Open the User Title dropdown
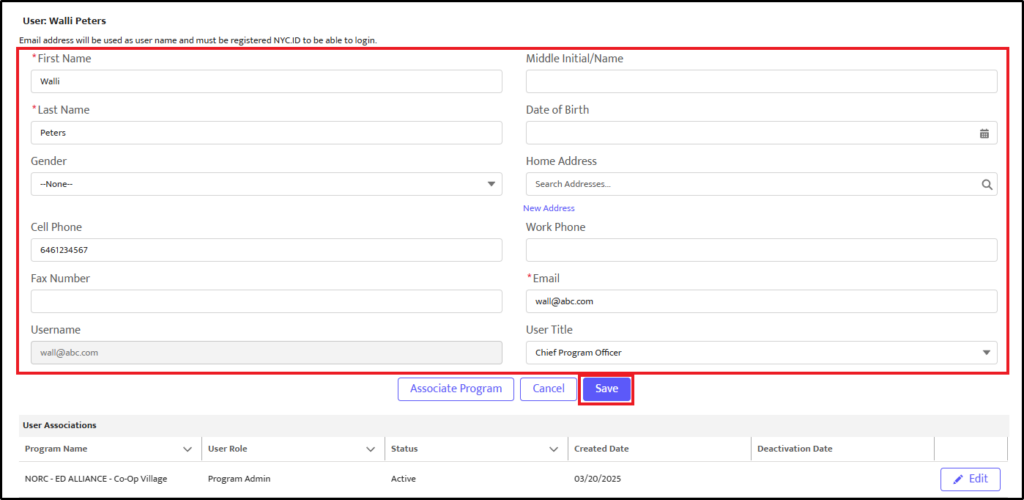 (x=761, y=352)
